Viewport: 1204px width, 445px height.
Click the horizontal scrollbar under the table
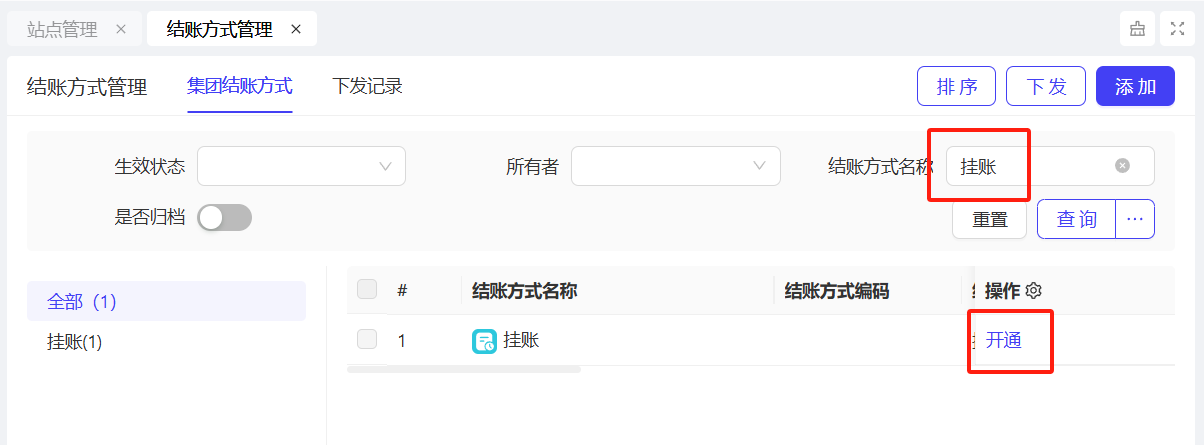464,369
